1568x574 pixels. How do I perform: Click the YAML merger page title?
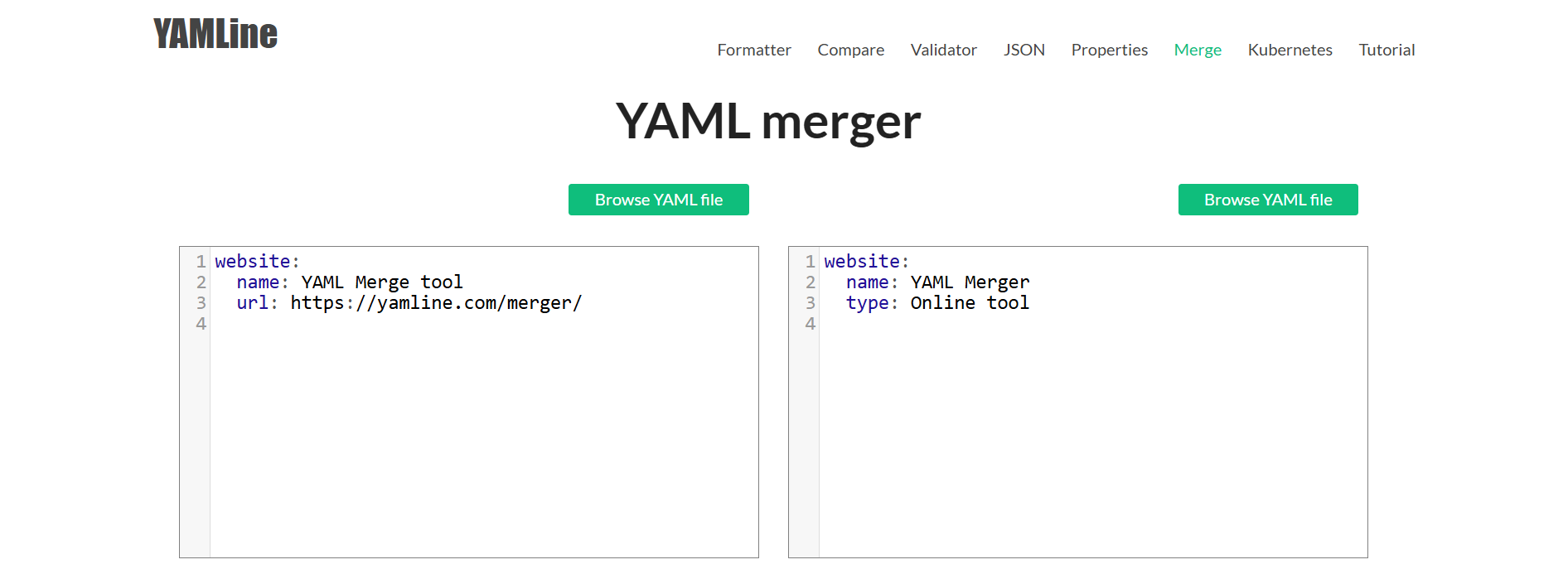768,119
